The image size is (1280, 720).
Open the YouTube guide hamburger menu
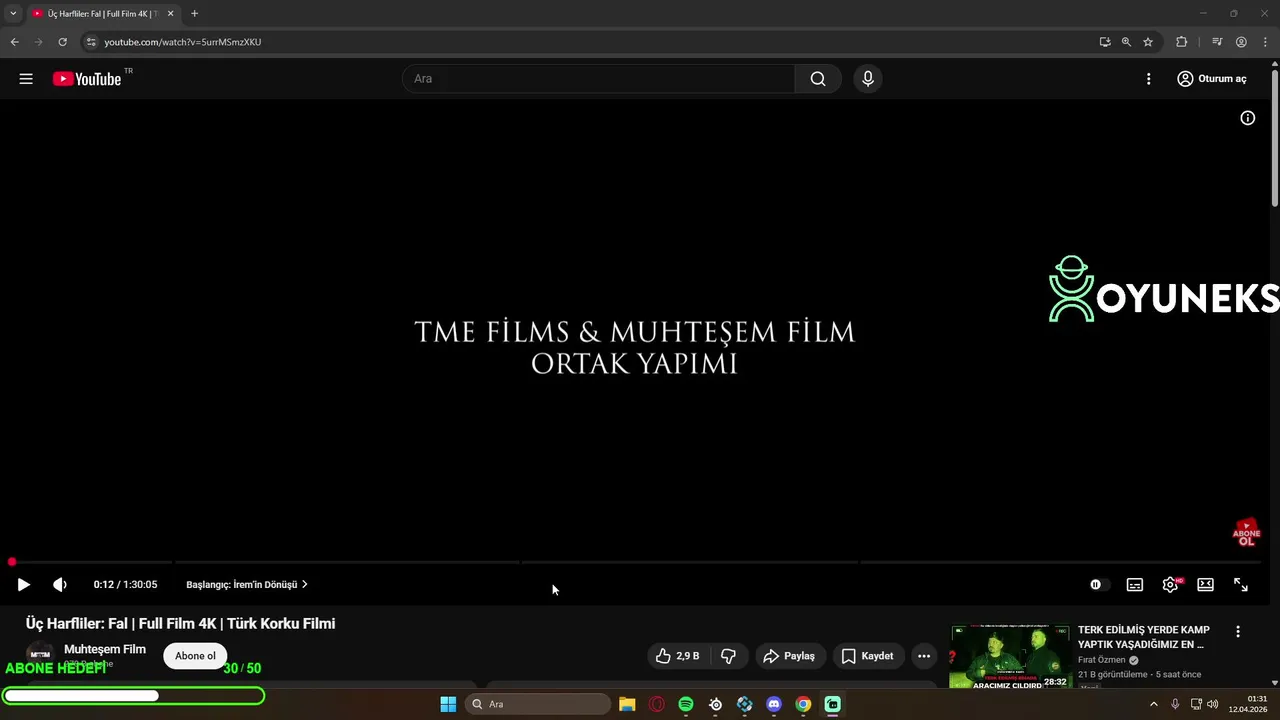[x=26, y=79]
